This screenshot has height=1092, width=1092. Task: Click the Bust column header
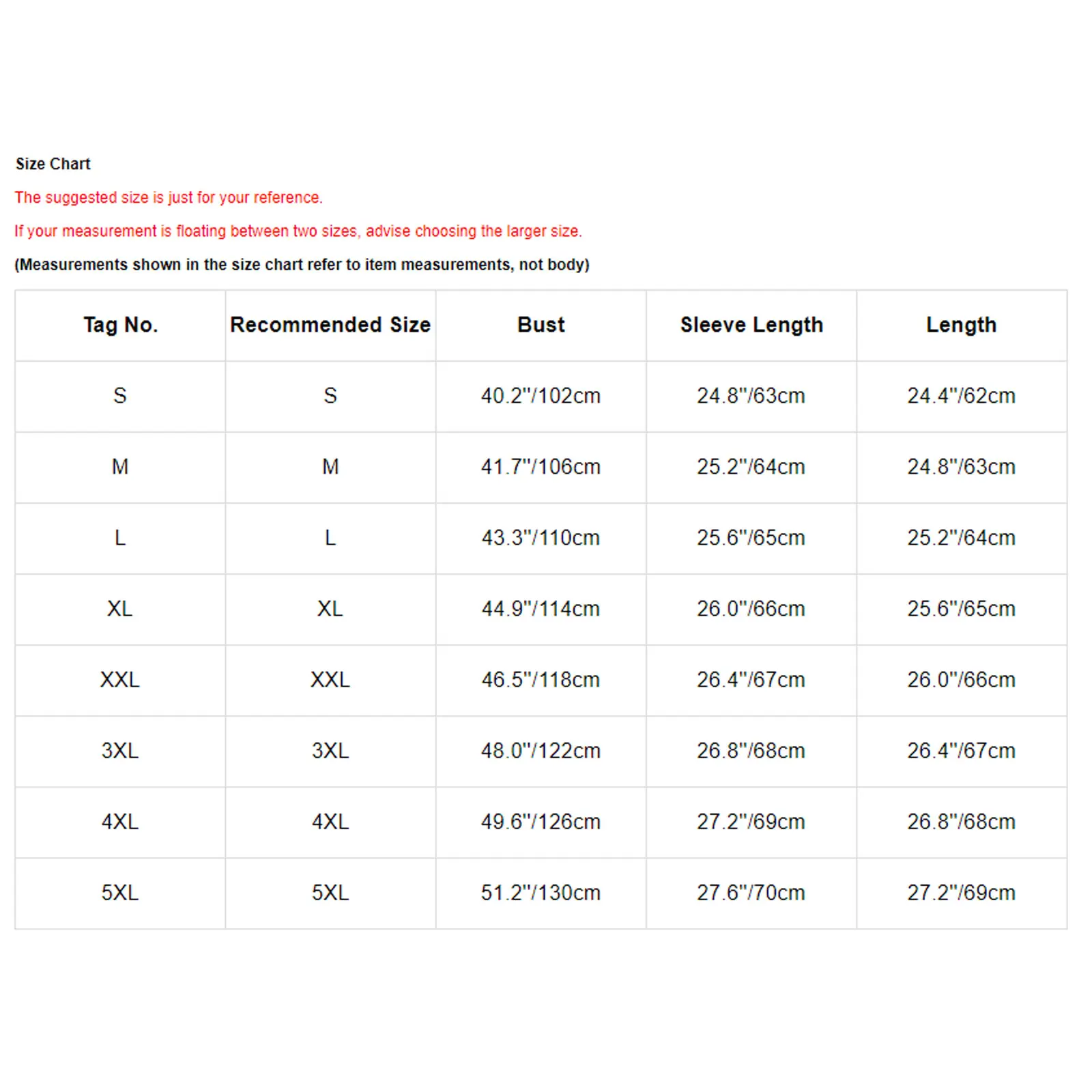coord(541,325)
